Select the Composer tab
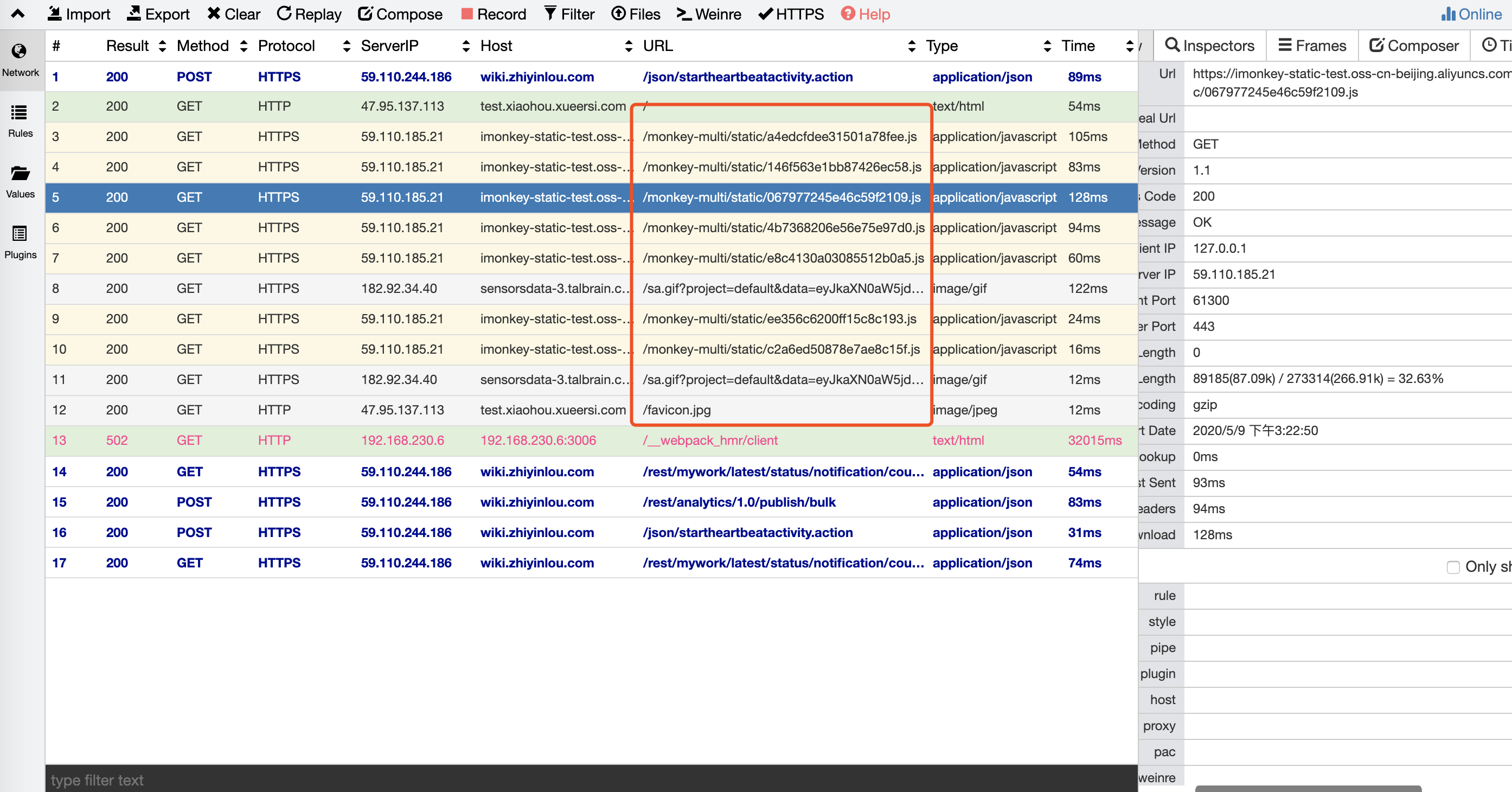Image resolution: width=1512 pixels, height=792 pixels. [x=1414, y=46]
